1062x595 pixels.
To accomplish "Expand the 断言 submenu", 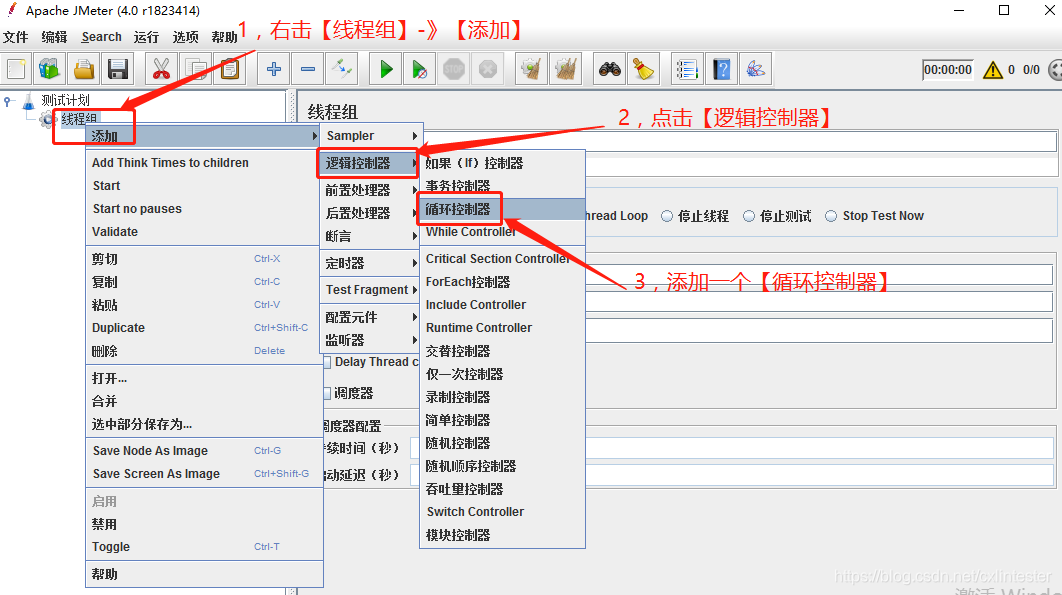I will click(x=371, y=237).
